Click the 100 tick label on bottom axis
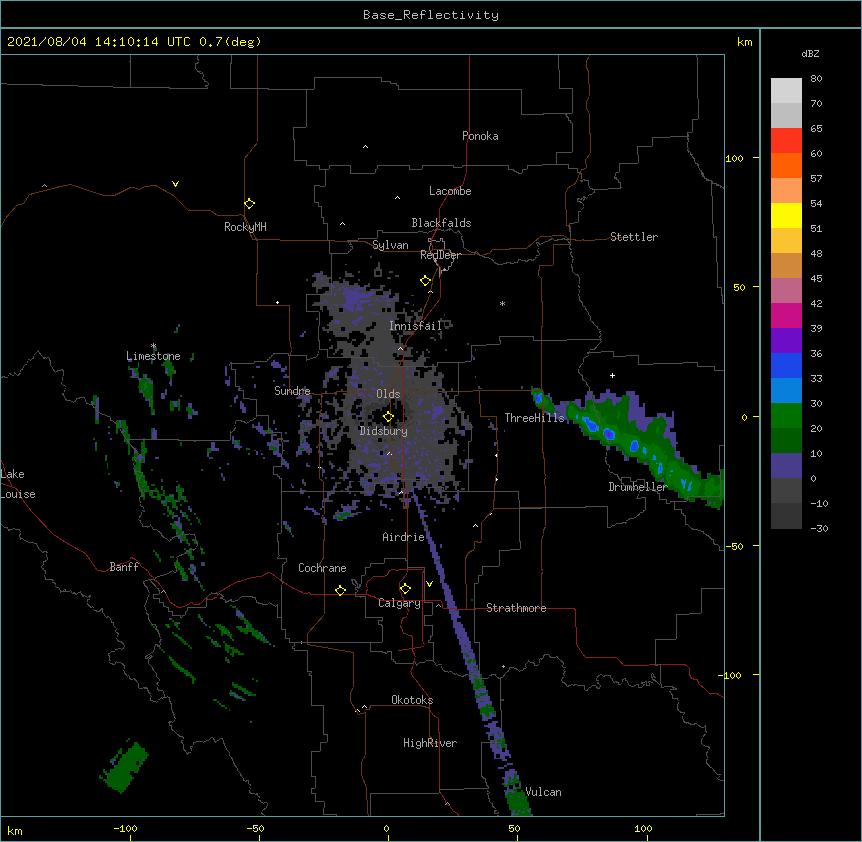 (x=643, y=828)
